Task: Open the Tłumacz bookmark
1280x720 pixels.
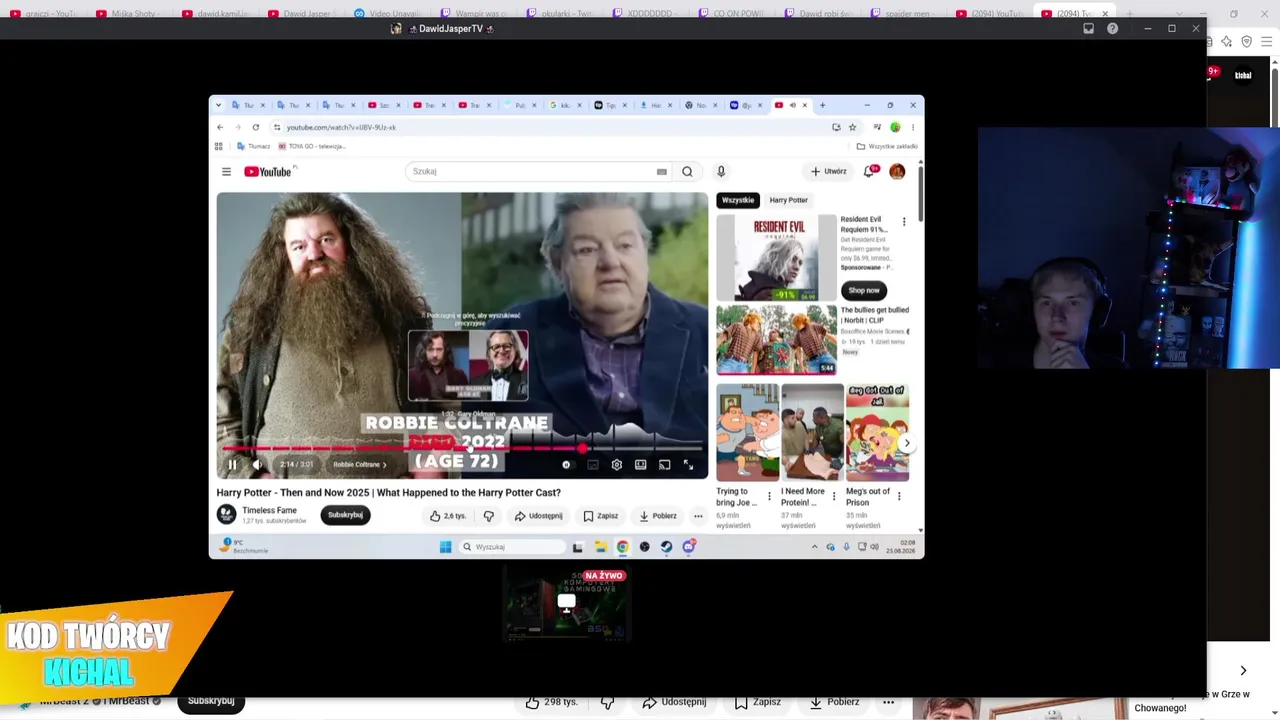Action: [x=254, y=146]
